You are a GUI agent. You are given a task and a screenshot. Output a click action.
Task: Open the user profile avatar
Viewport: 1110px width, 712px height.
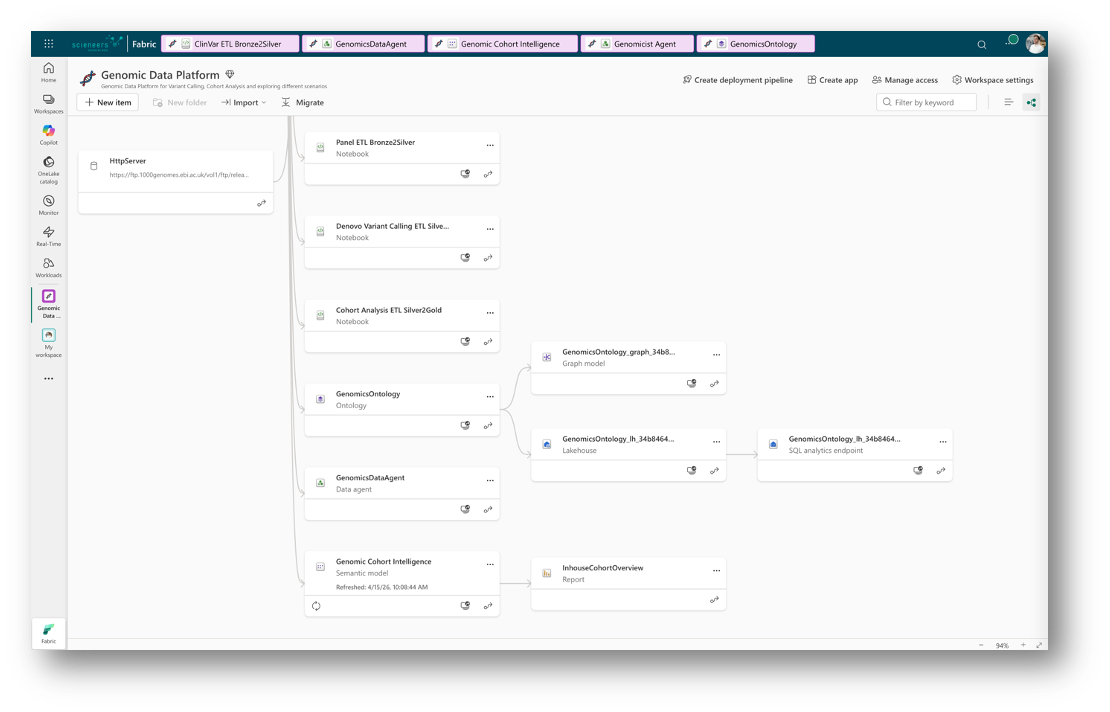click(1036, 43)
